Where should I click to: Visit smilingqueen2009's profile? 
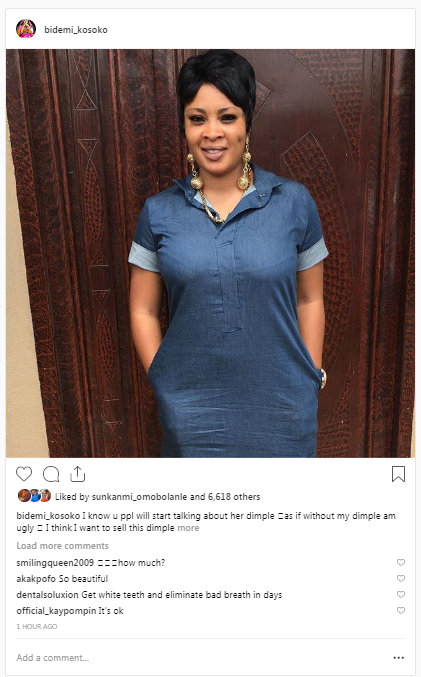tap(55, 563)
